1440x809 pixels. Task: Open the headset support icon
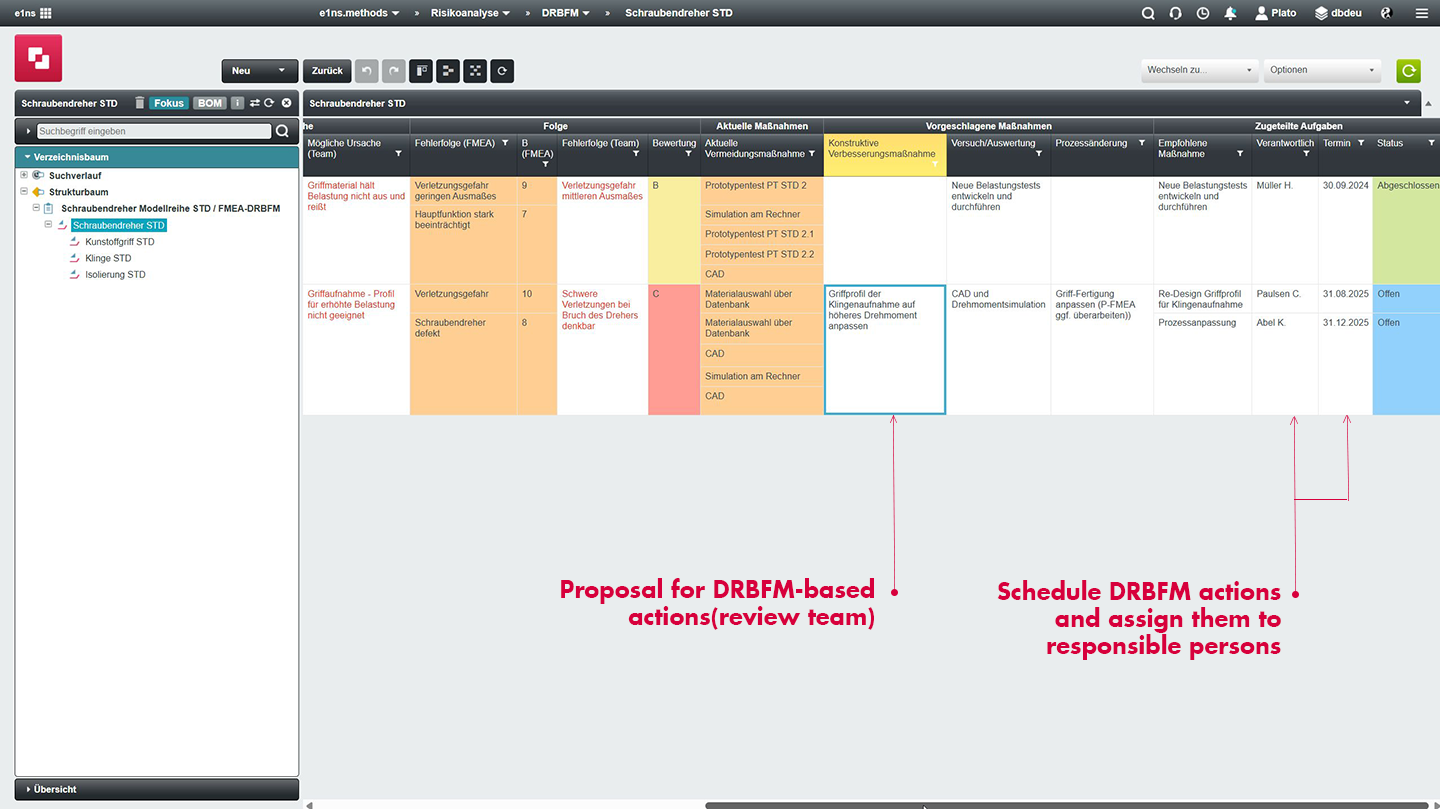[1176, 13]
